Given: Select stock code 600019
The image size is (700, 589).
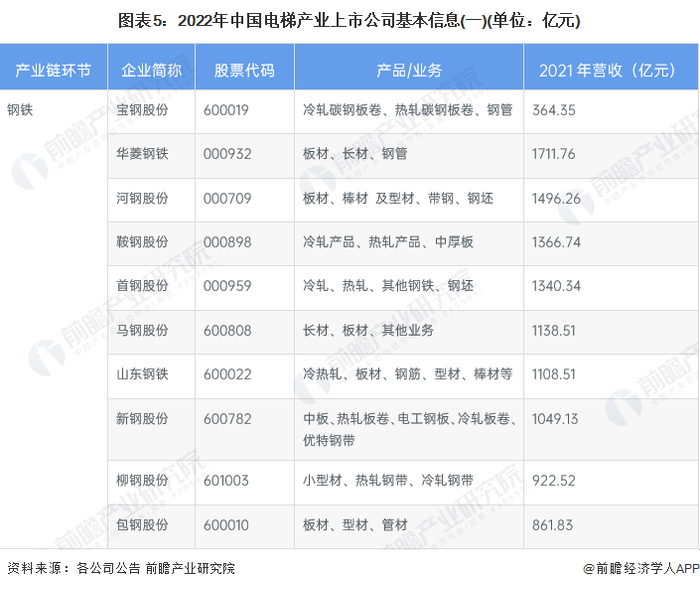Looking at the screenshot, I should [x=226, y=110].
